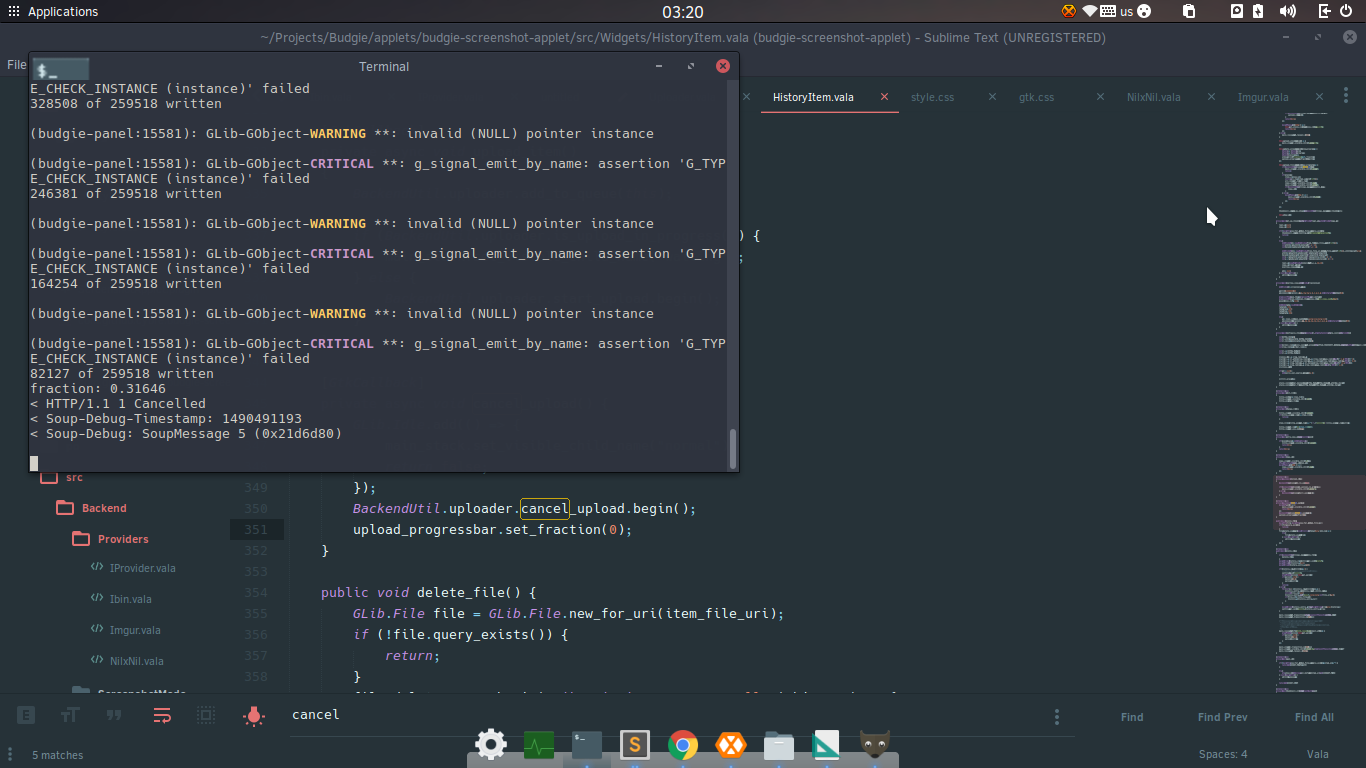Screen dimensions: 1366x768
Task: Switch to the gtk.css tab
Action: pos(1036,97)
